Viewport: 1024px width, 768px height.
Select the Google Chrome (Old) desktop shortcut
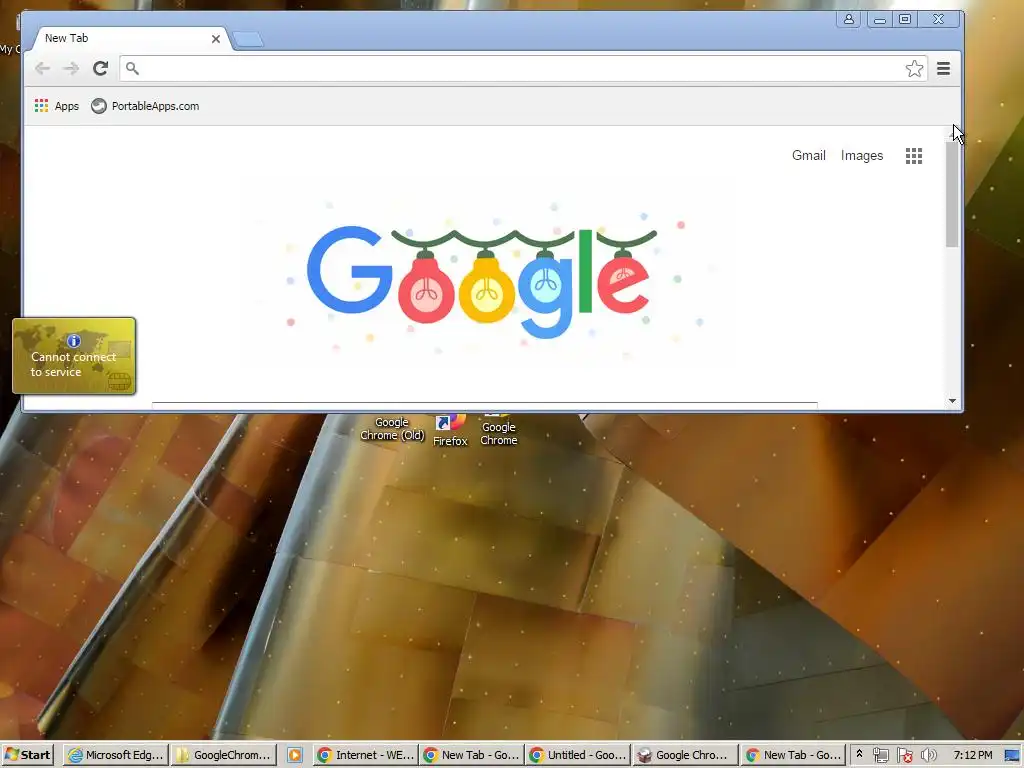[392, 428]
